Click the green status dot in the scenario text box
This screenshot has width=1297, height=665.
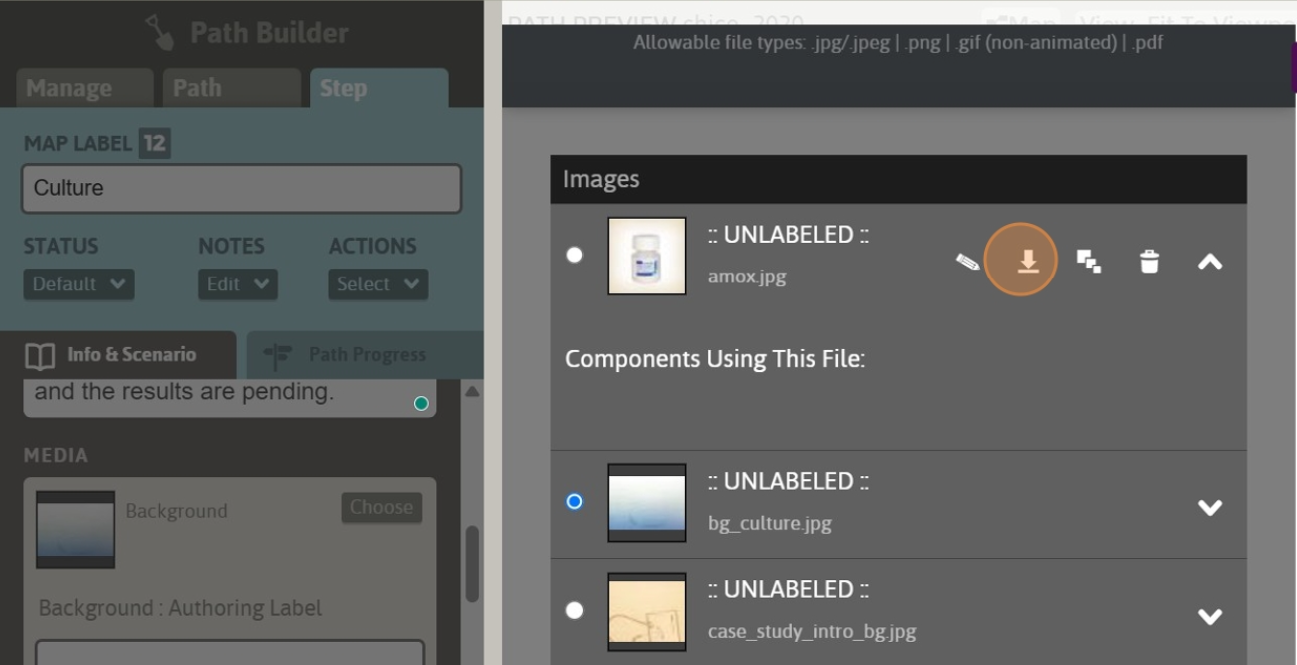[x=421, y=403]
